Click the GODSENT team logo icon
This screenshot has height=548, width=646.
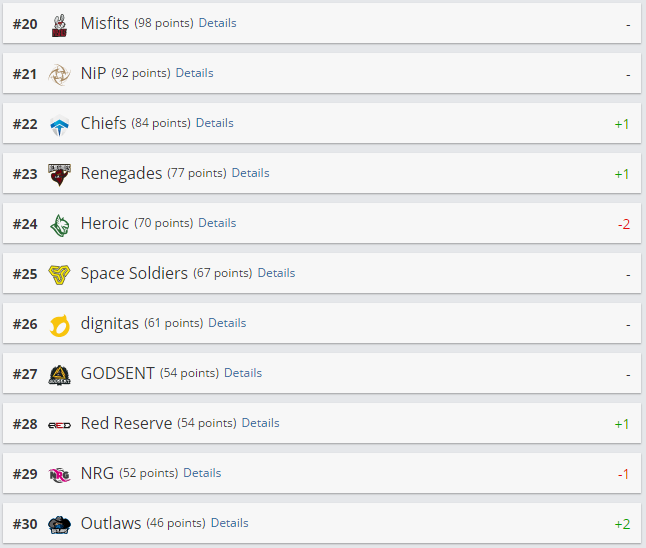coord(59,374)
